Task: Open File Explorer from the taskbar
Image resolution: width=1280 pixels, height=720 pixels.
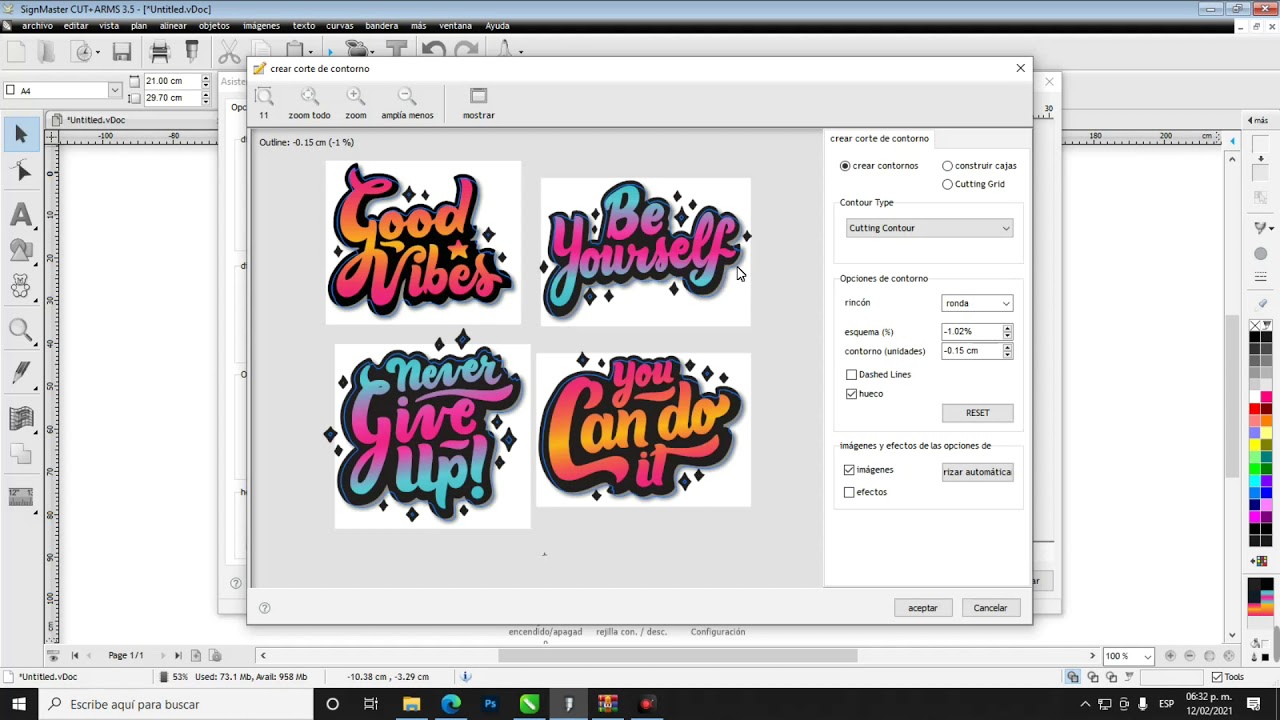Action: [x=411, y=704]
